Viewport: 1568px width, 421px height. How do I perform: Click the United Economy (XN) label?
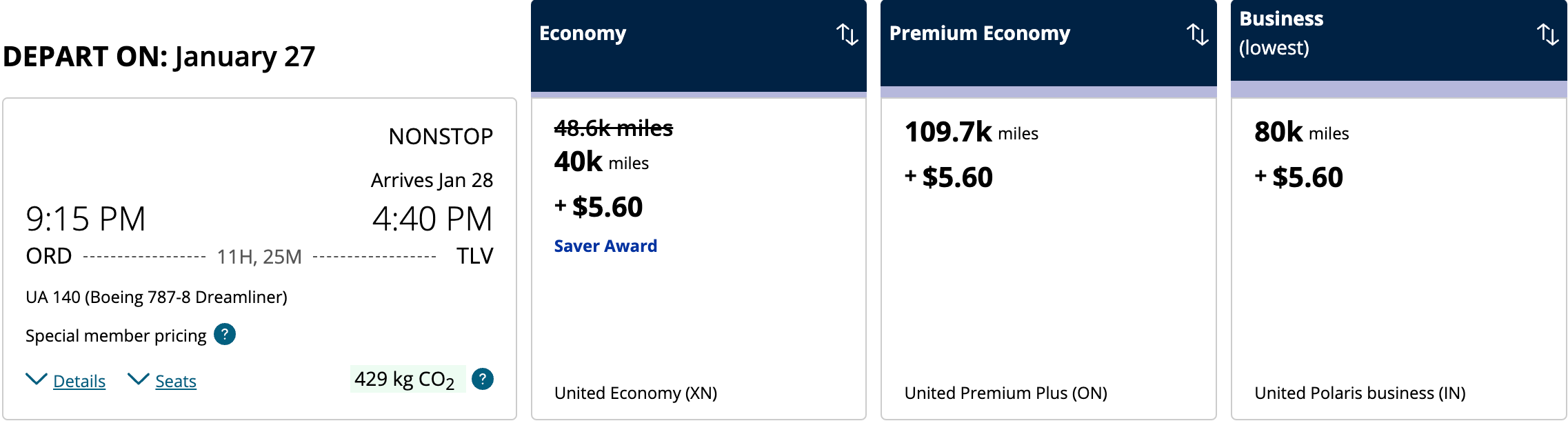coord(636,393)
